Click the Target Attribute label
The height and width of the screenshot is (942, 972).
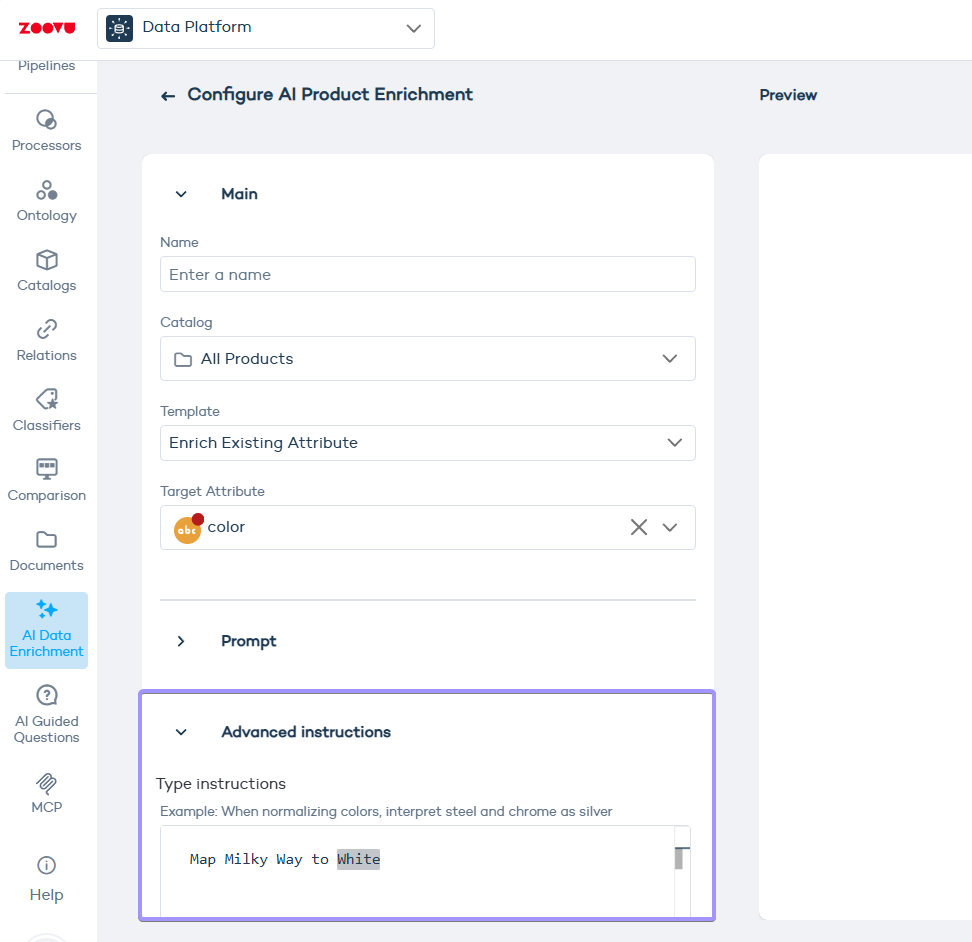[213, 491]
